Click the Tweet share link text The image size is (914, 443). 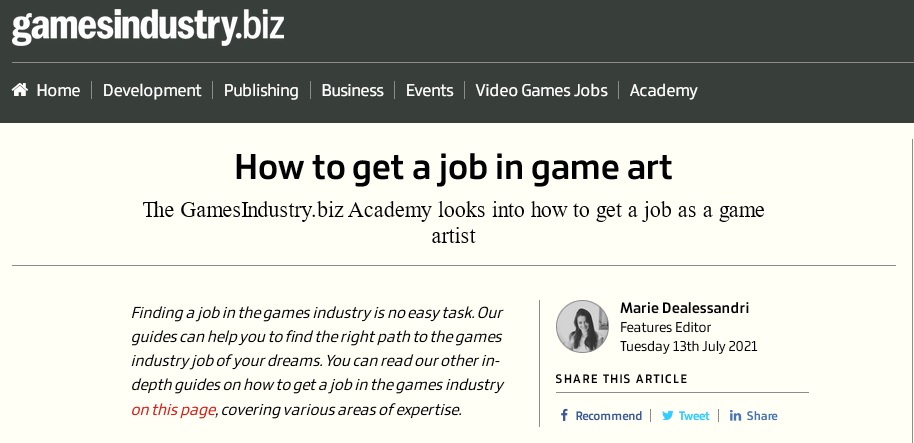pyautogui.click(x=694, y=416)
